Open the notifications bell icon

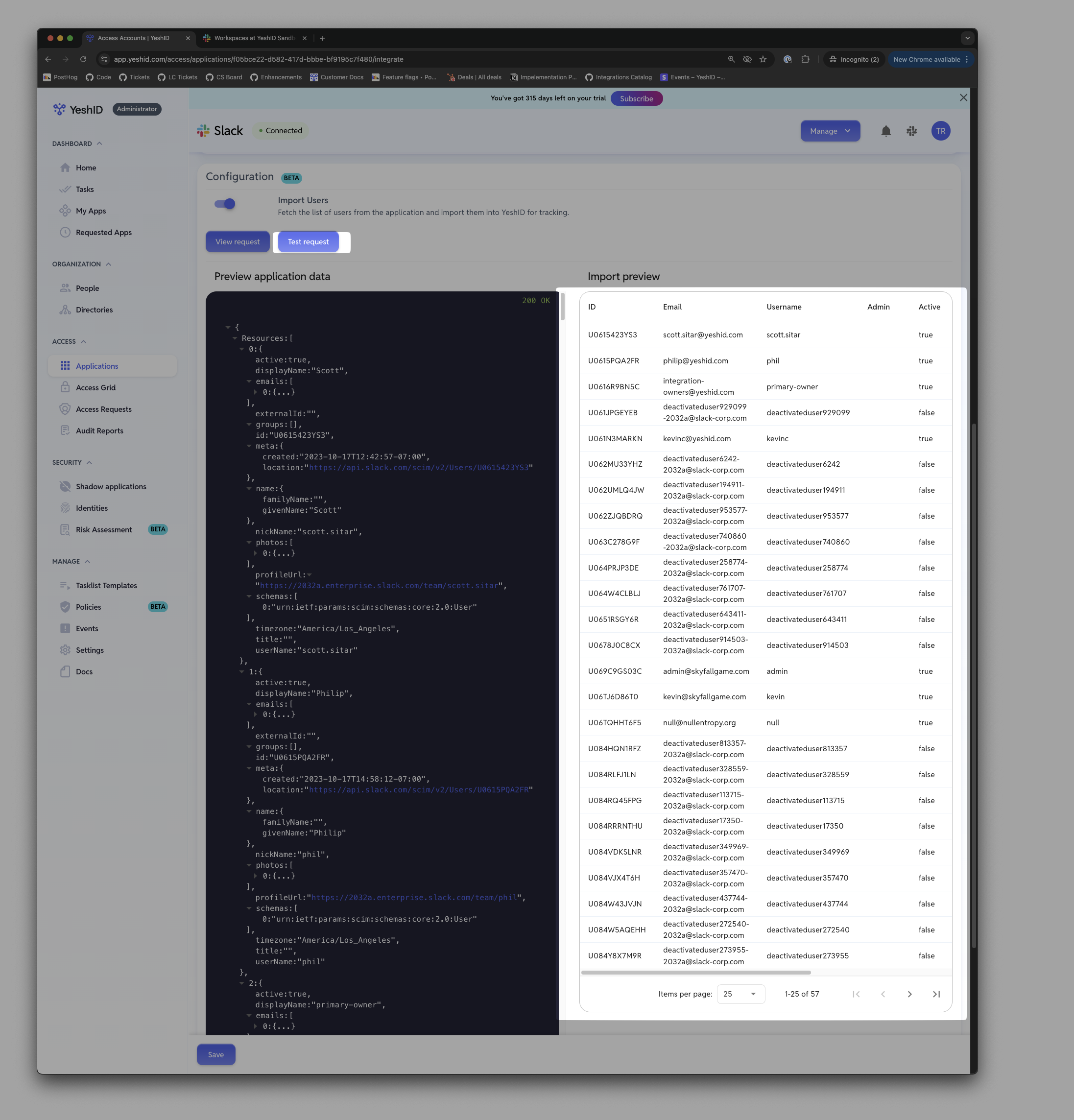point(885,131)
